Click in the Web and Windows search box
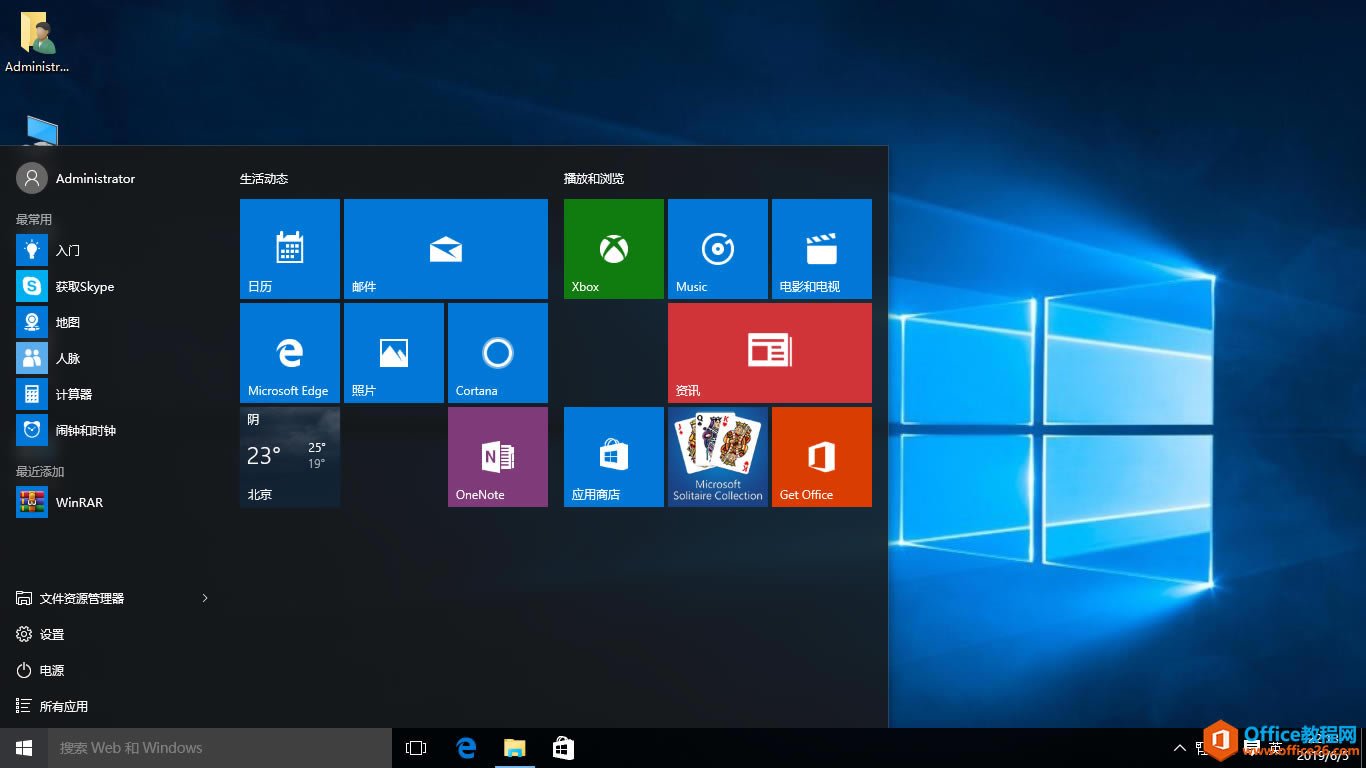Image resolution: width=1366 pixels, height=768 pixels. pos(220,748)
